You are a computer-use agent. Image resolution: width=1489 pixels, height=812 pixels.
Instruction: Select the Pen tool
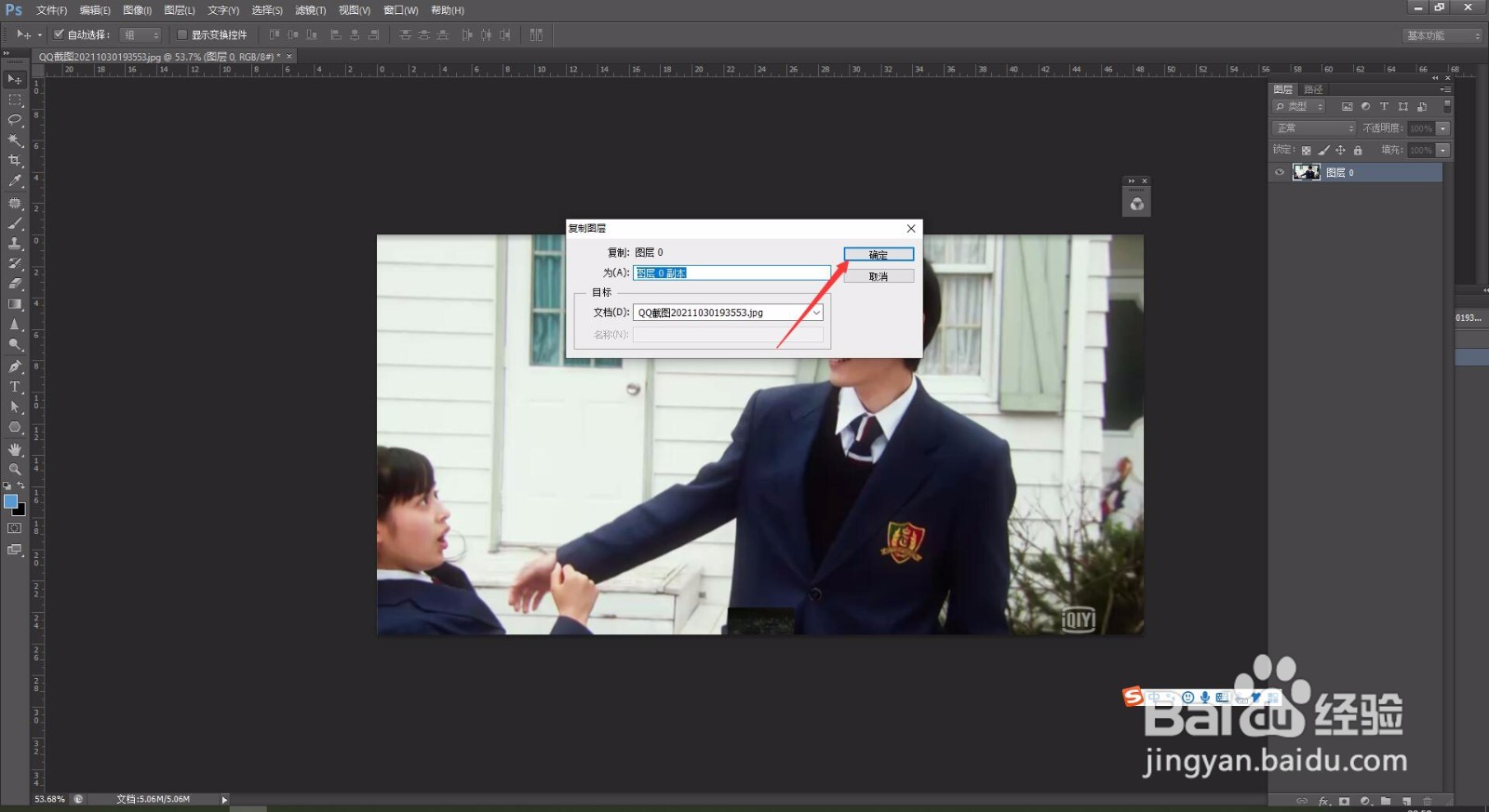(15, 366)
